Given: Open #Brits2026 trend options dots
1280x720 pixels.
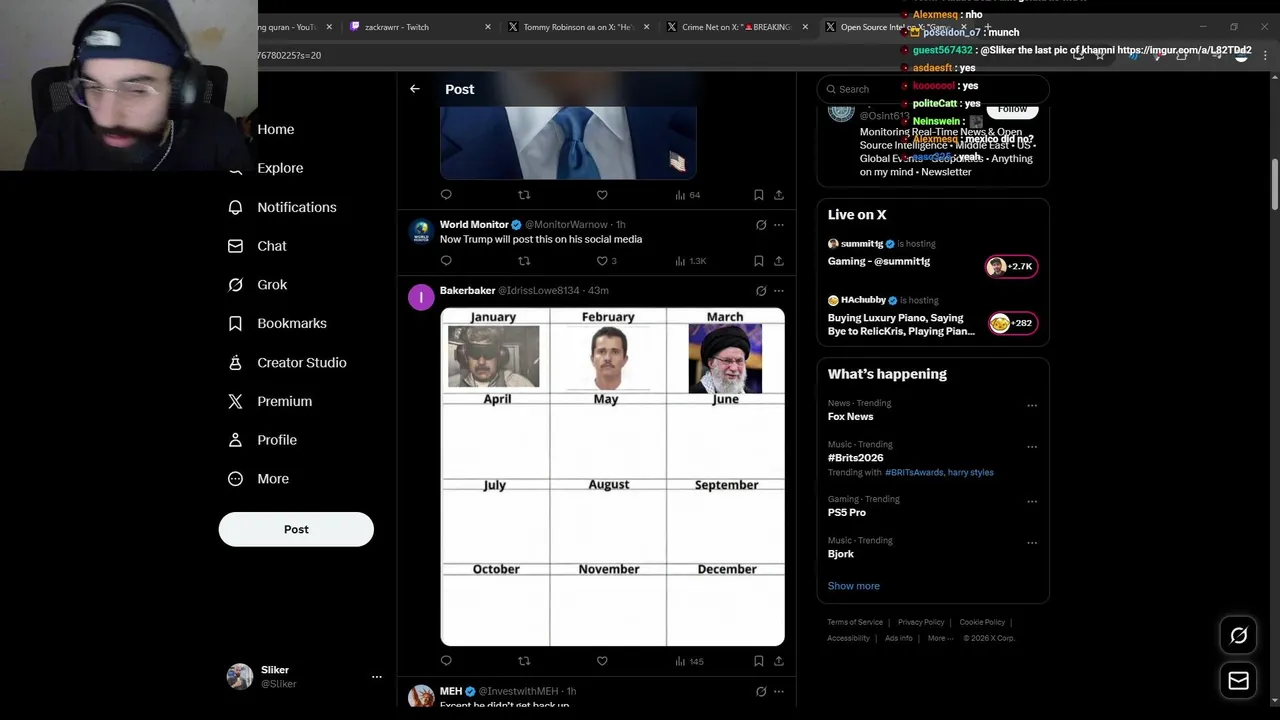Looking at the screenshot, I should [1032, 447].
